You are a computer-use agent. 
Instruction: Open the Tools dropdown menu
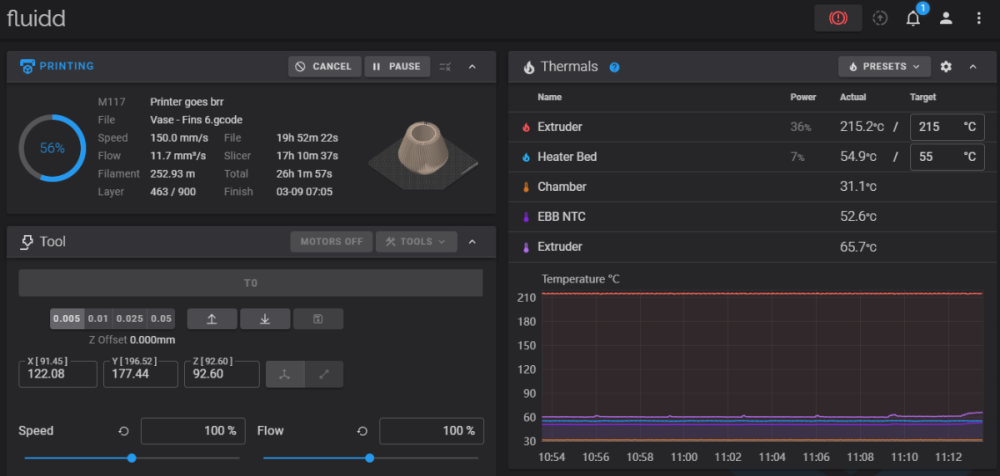pos(416,242)
